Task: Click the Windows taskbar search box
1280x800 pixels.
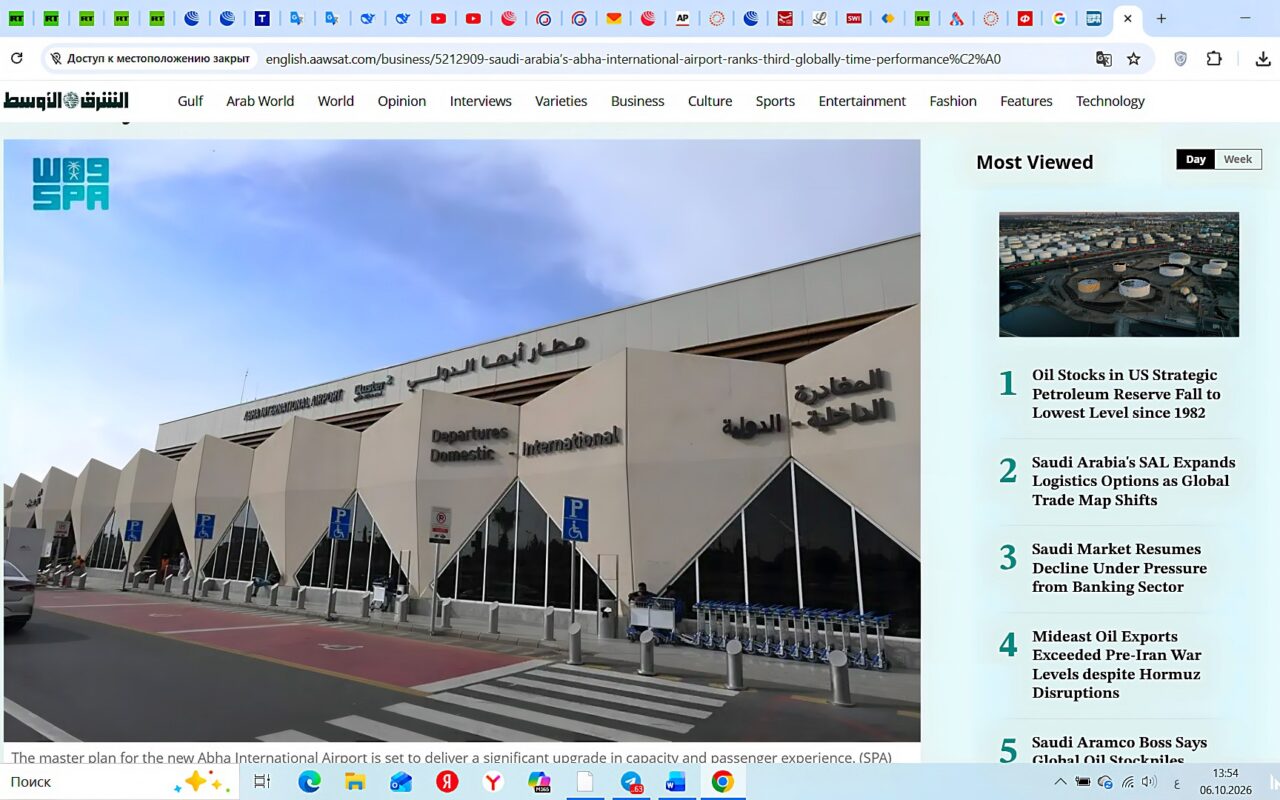Action: (x=120, y=782)
